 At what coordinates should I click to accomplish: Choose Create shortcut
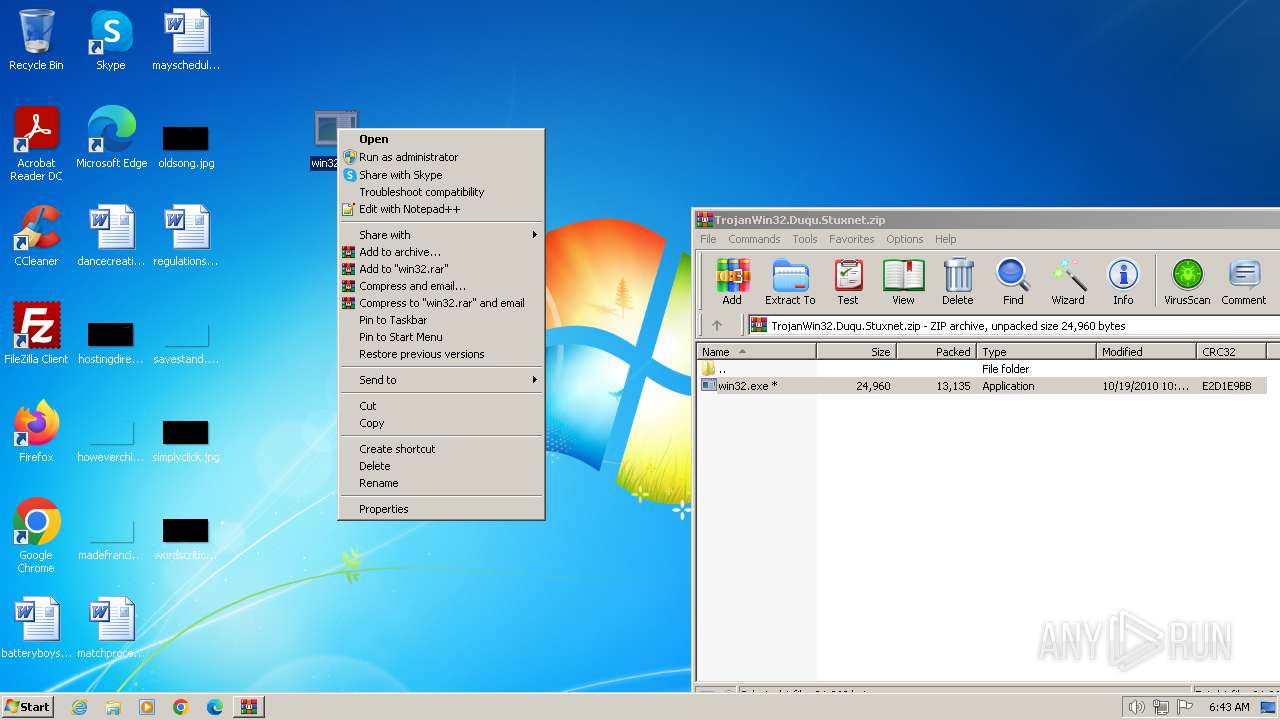[x=441, y=449]
